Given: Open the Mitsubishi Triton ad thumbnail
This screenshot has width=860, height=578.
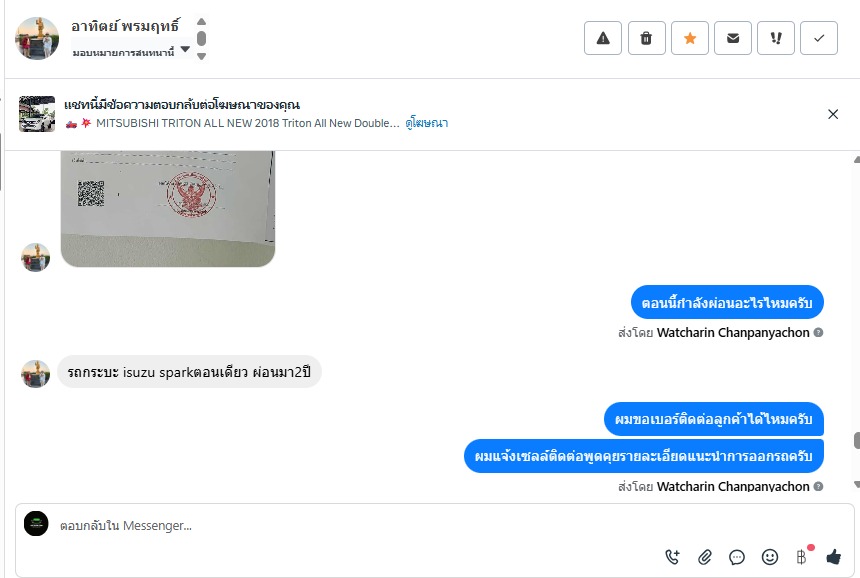Looking at the screenshot, I should (x=37, y=114).
